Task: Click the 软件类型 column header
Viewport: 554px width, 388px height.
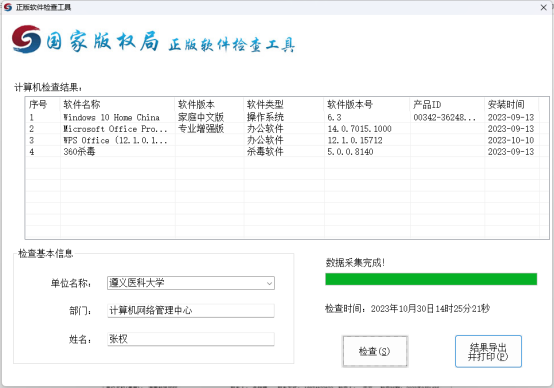Action: [284, 105]
